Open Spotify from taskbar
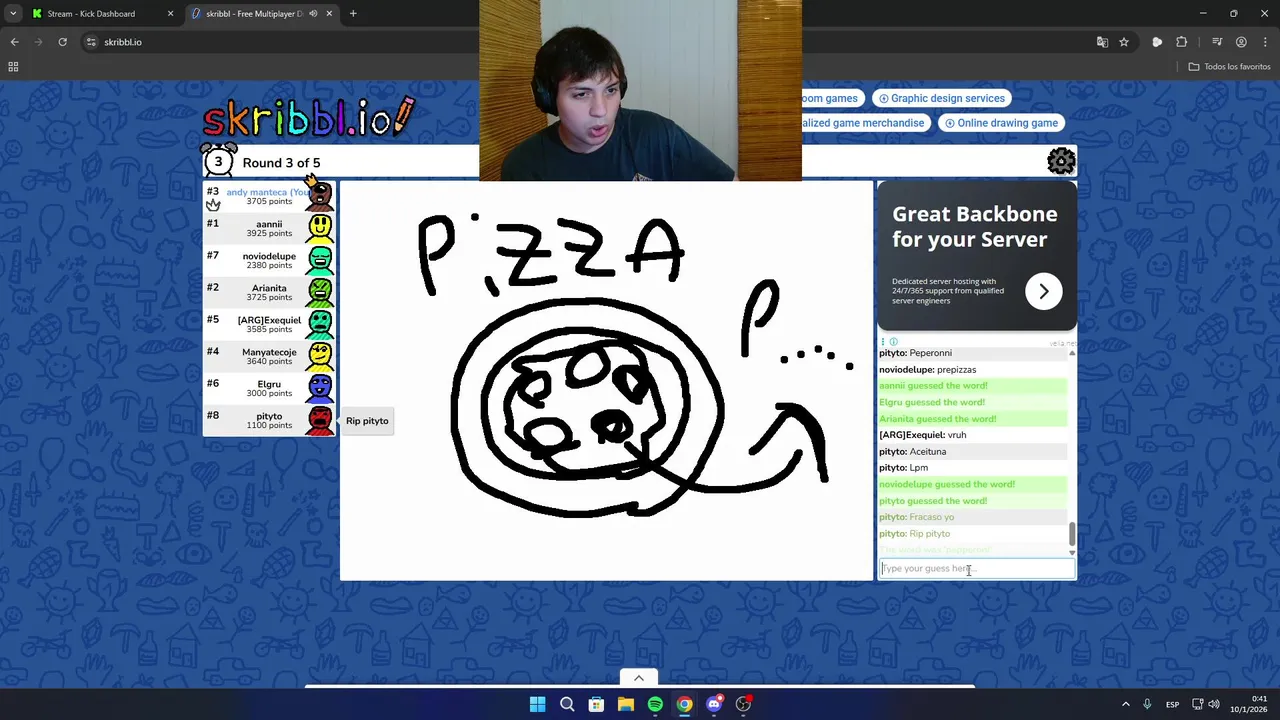Viewport: 1280px width, 720px height. [655, 704]
